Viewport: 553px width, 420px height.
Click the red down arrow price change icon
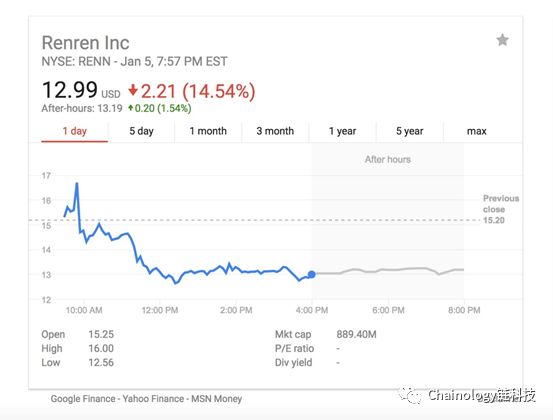click(133, 90)
